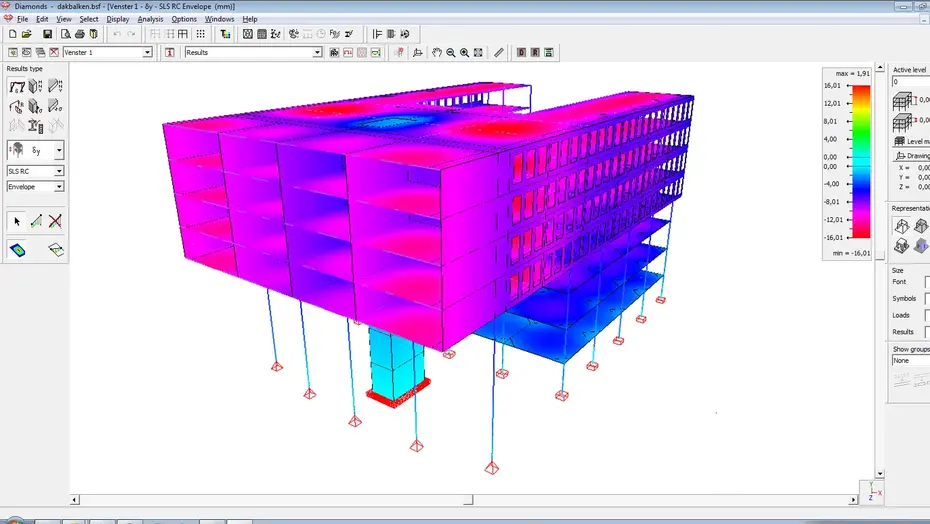930x524 pixels.
Task: Select the deformation results type icon
Action: (17, 87)
